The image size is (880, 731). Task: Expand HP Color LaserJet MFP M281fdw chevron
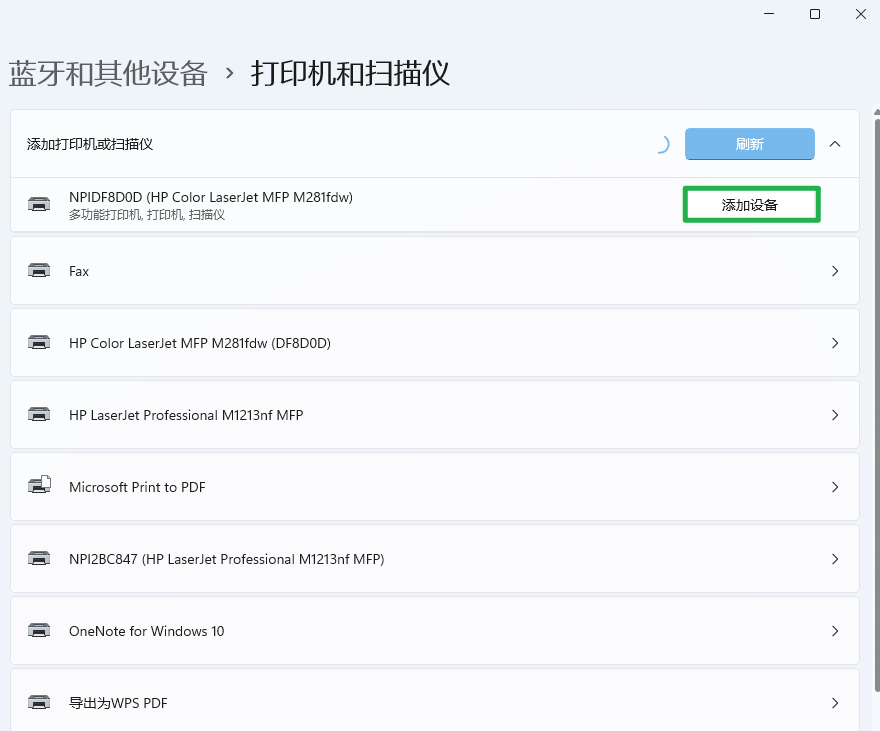835,343
